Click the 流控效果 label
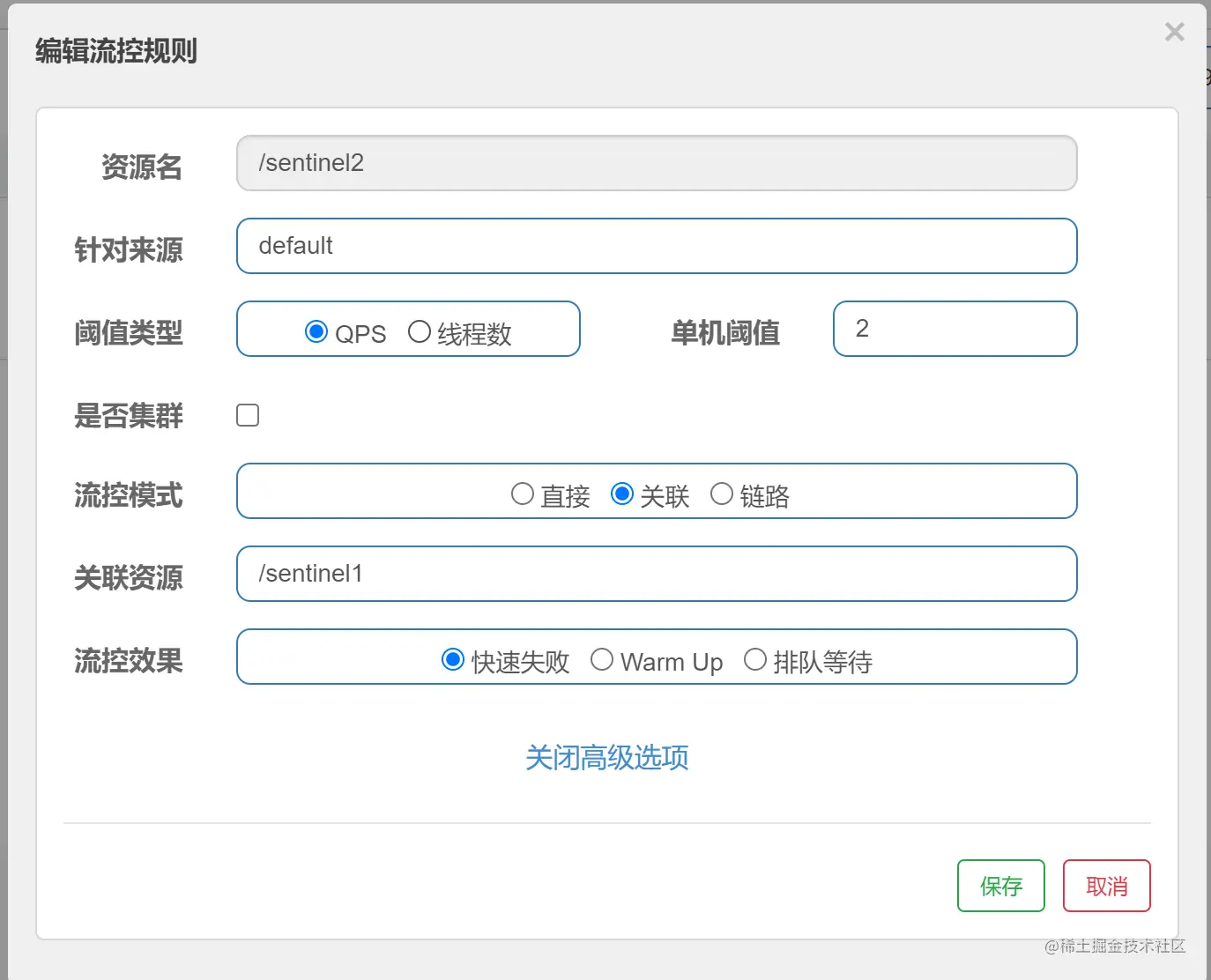 click(129, 661)
